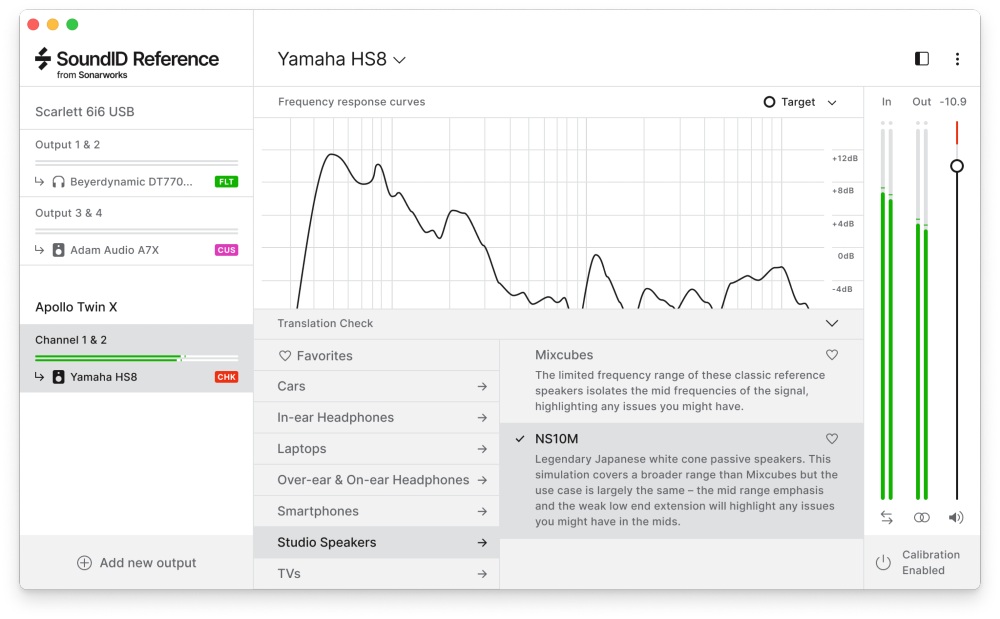Click the CHK badge on Yamaha HS8
The image size is (1000, 619).
click(x=228, y=377)
